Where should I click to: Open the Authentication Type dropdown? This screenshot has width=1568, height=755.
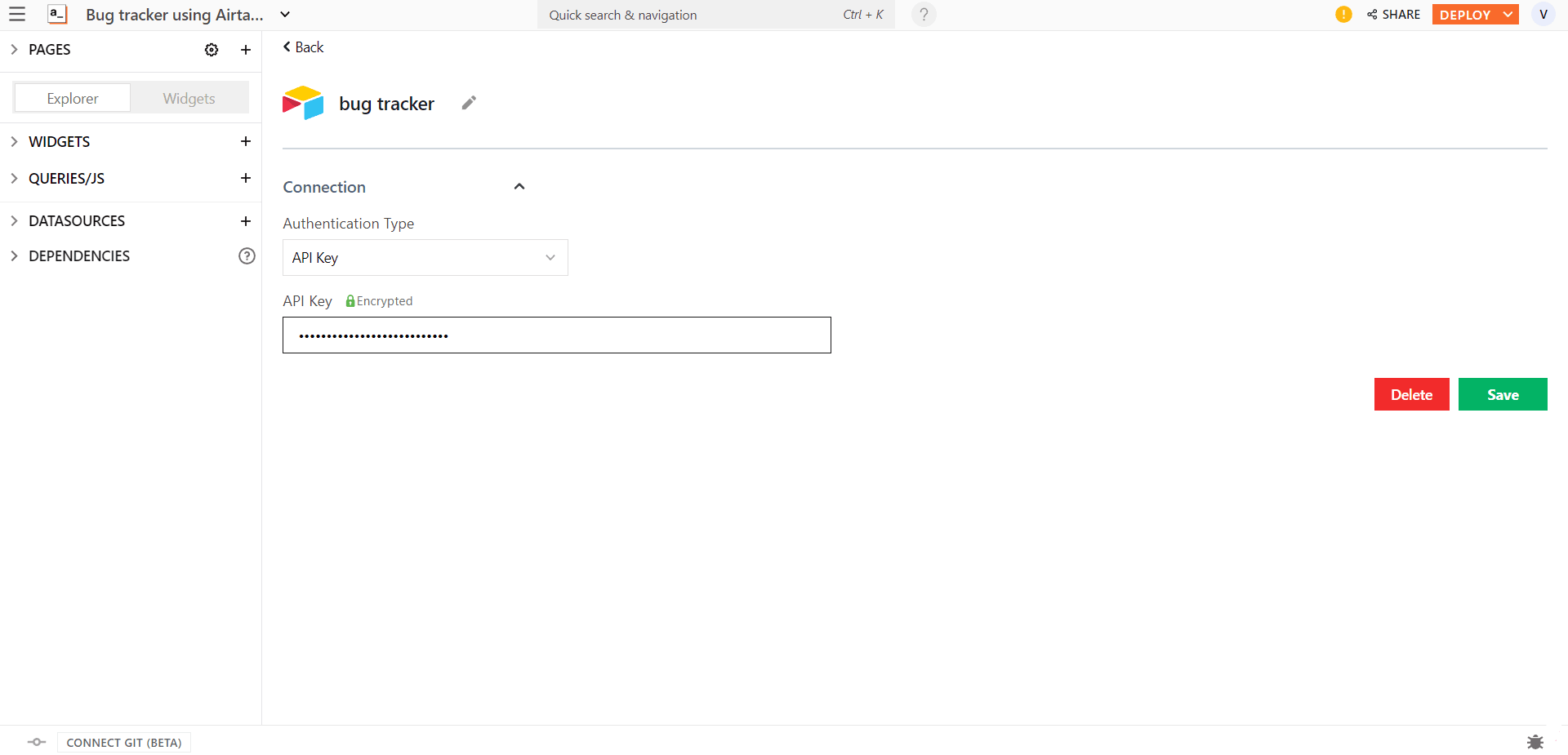click(425, 258)
